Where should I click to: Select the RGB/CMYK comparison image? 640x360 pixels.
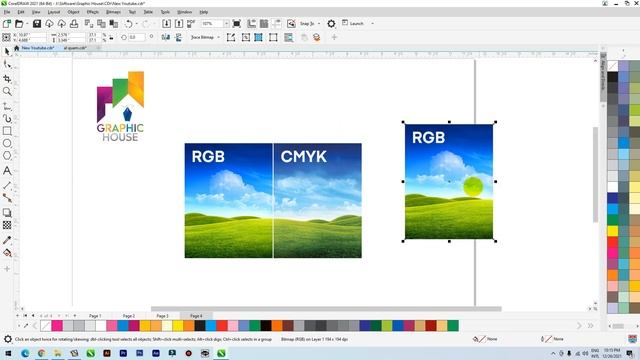coord(273,200)
